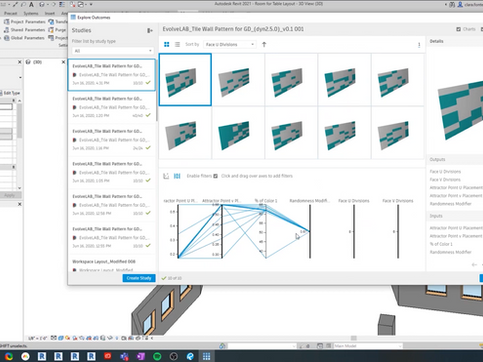Viewport: 483px width, 362px height.
Task: Open Properties type selector dropdown
Action: [20, 77]
